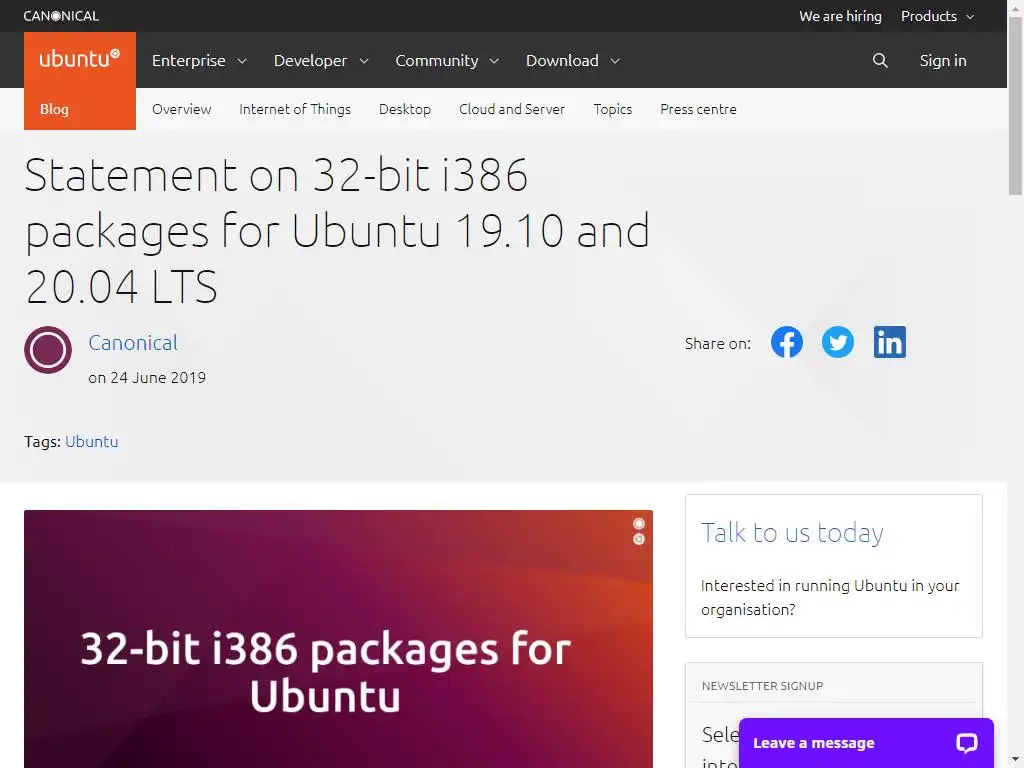Click 'Interested in running Ubuntu' text
The image size is (1024, 768).
(829, 598)
